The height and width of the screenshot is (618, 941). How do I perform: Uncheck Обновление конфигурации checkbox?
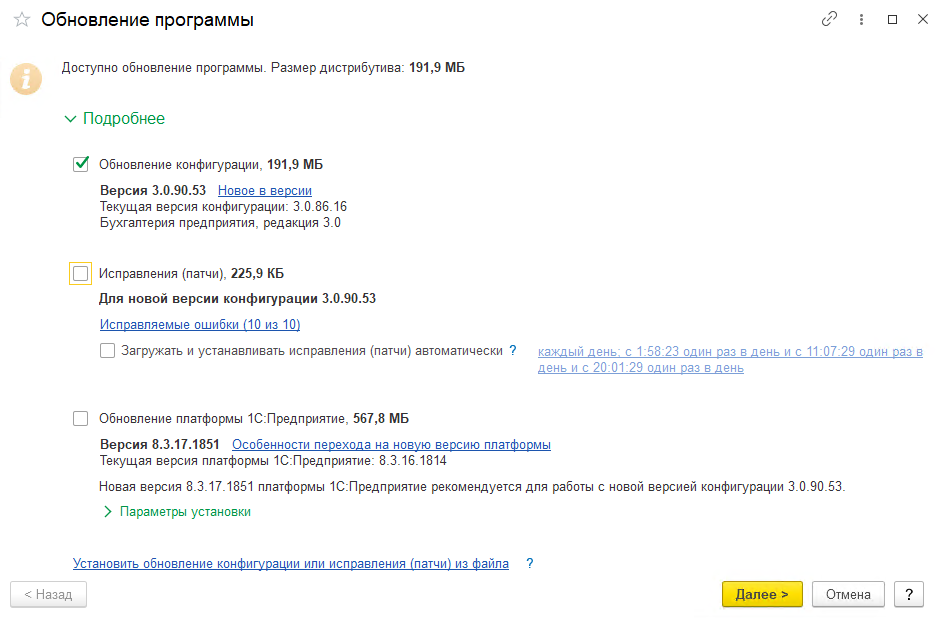(81, 165)
